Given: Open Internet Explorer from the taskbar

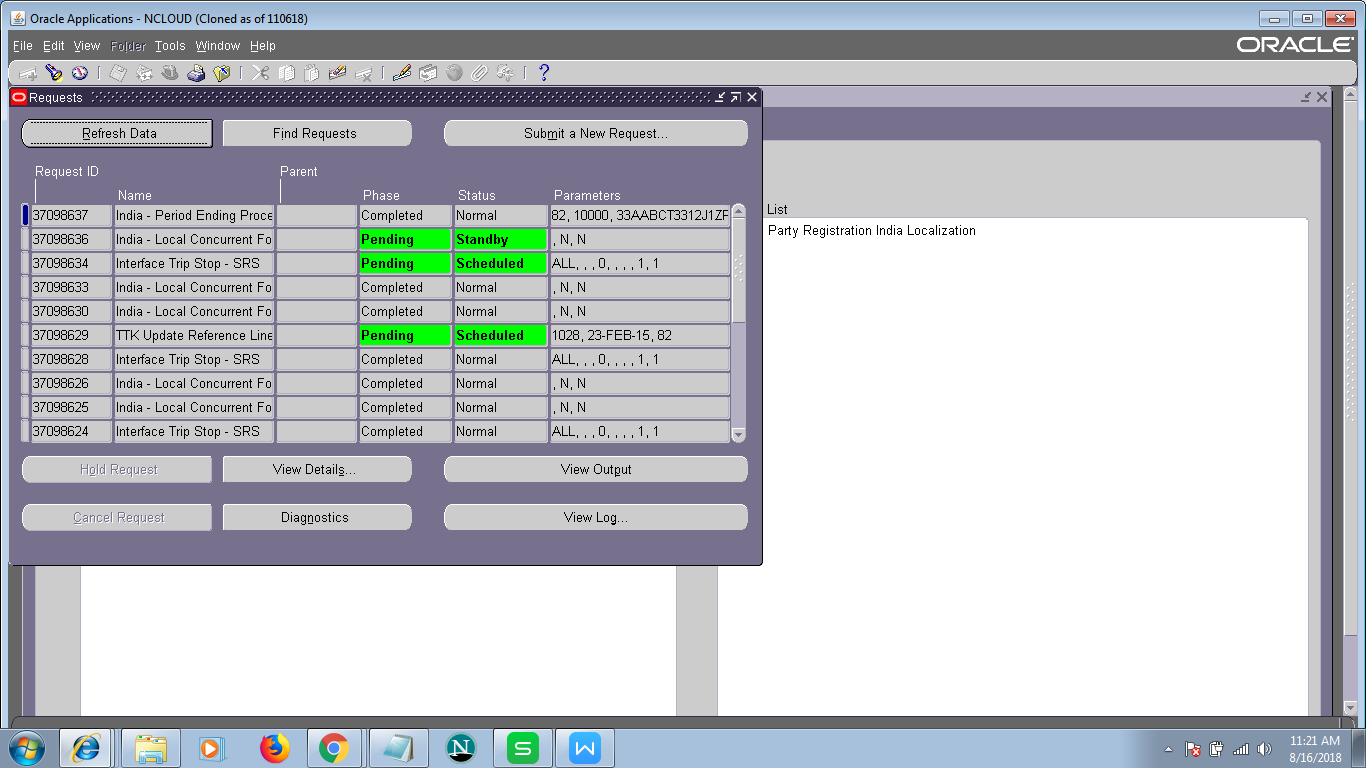Looking at the screenshot, I should point(85,748).
